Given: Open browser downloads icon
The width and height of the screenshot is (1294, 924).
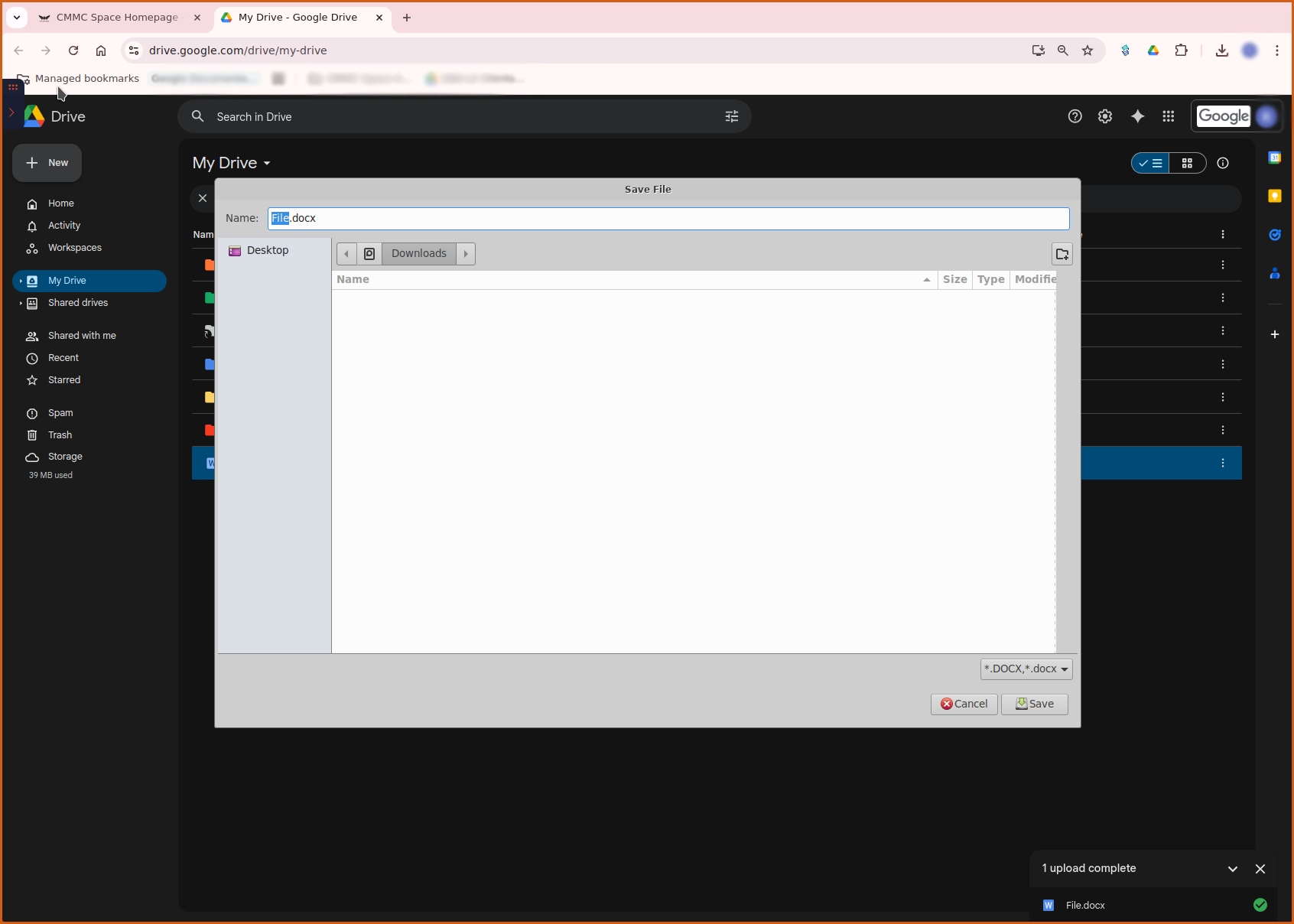Looking at the screenshot, I should 1222,50.
